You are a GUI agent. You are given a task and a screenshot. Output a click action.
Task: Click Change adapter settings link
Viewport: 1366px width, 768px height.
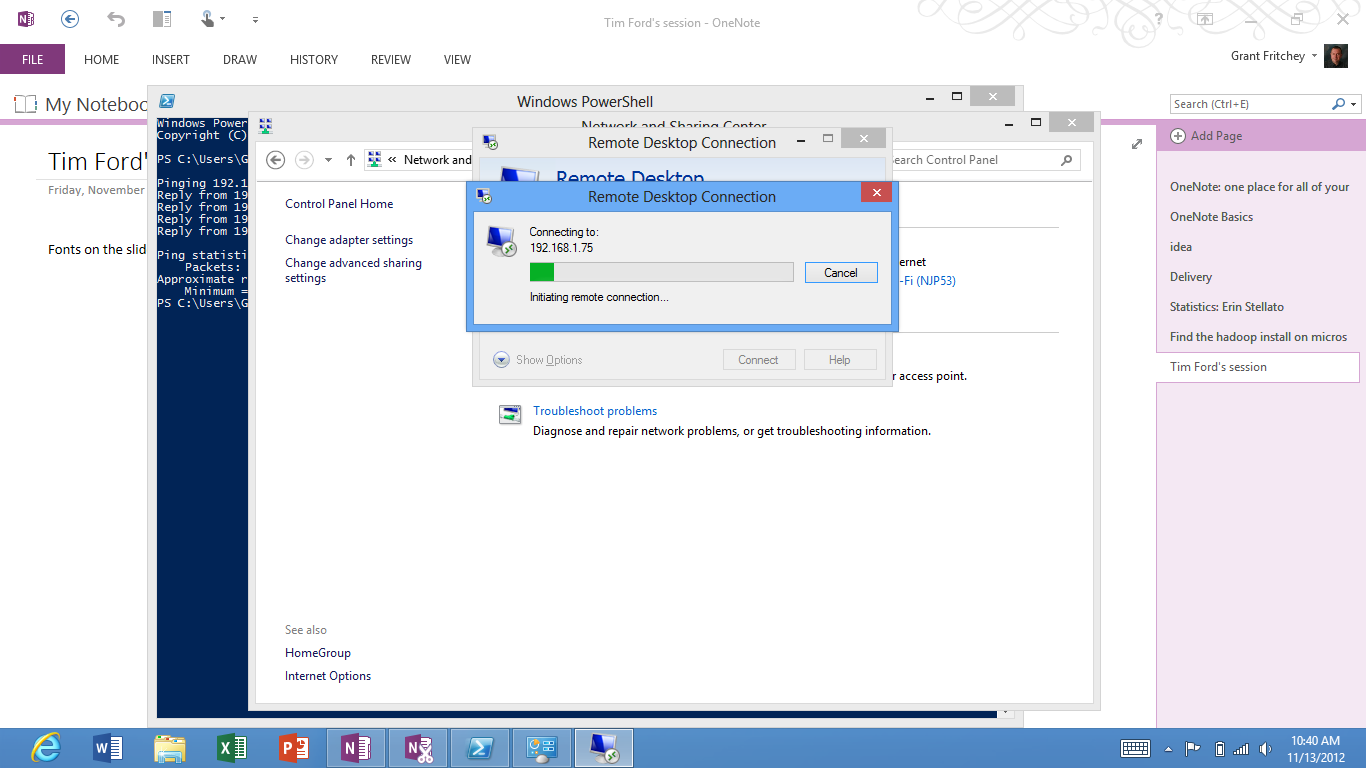tap(349, 240)
